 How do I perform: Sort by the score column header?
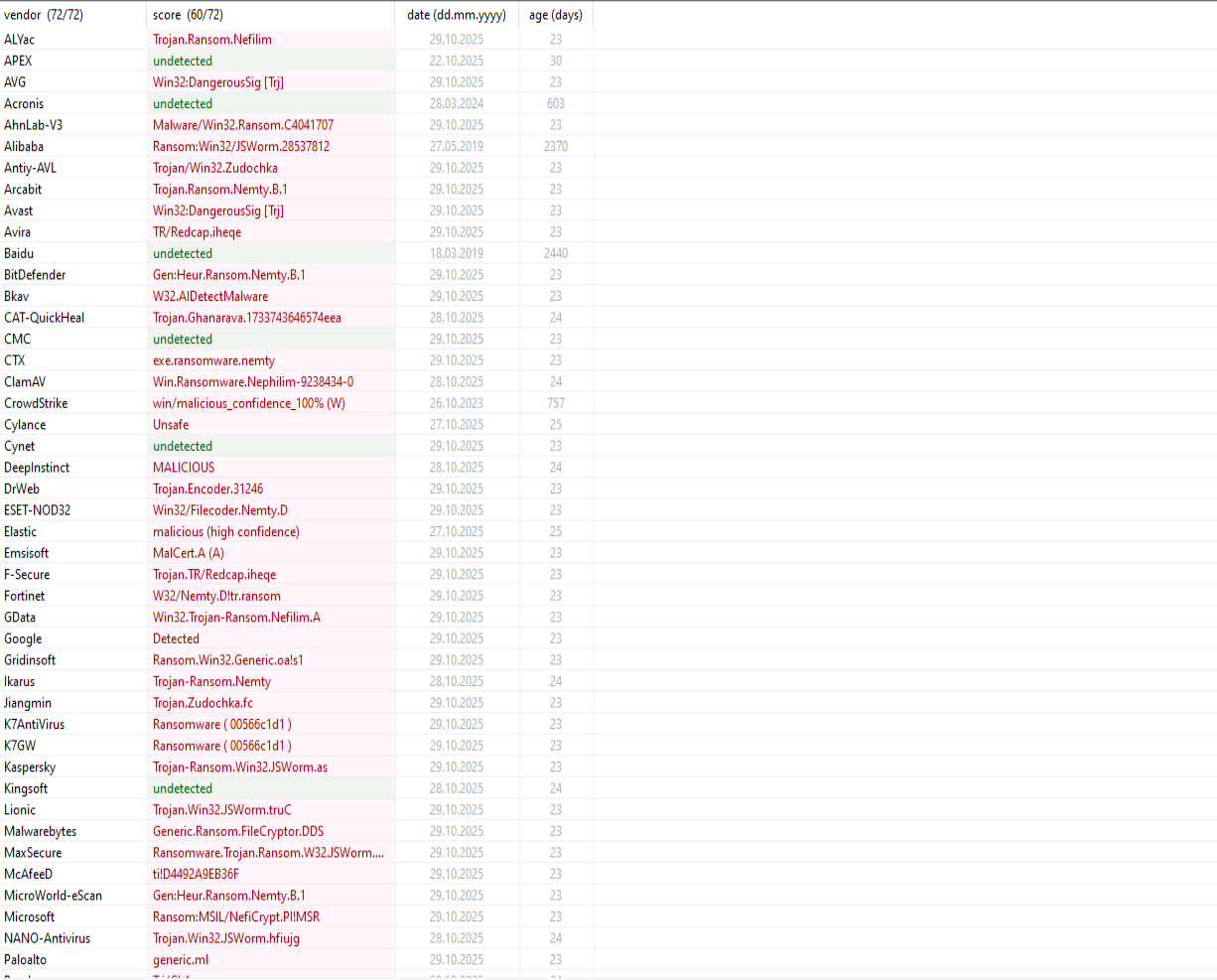188,15
